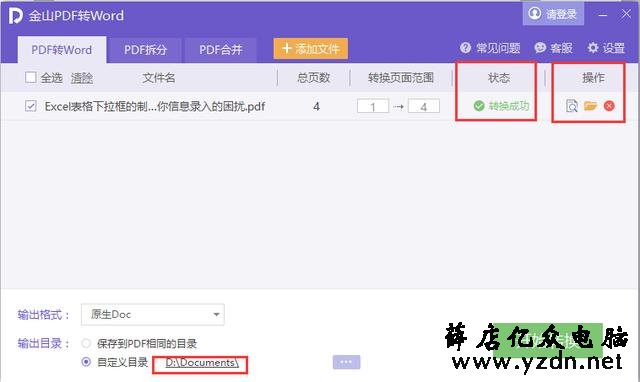
Task: Click end page range field
Action: click(x=424, y=106)
